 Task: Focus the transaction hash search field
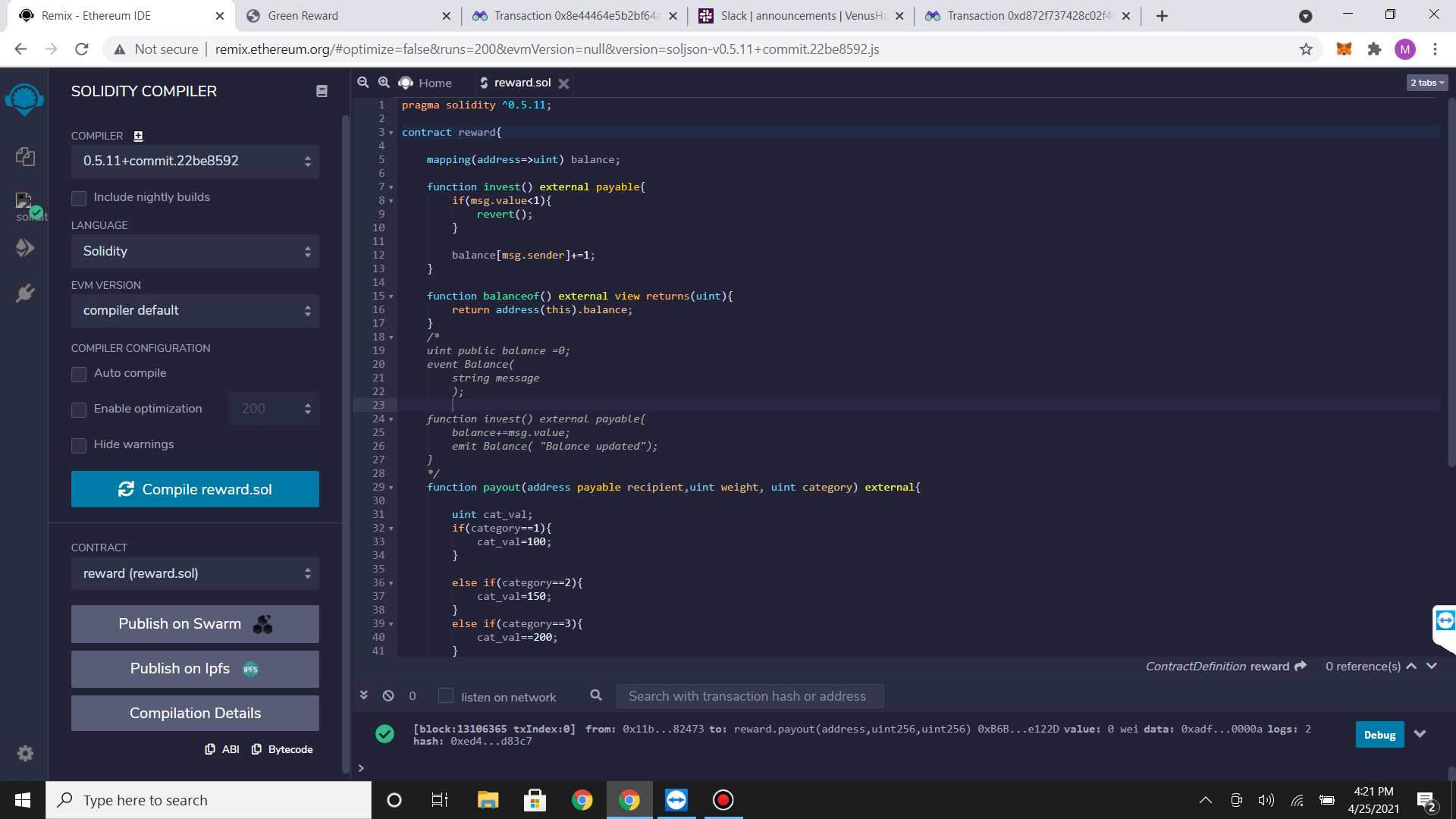click(749, 696)
